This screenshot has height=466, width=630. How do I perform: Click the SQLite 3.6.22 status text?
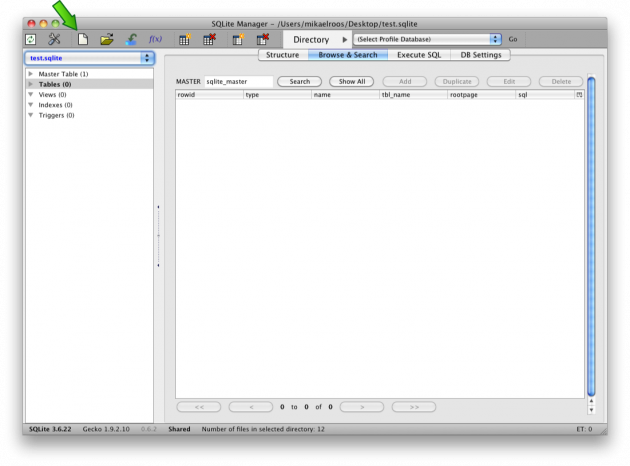50,429
